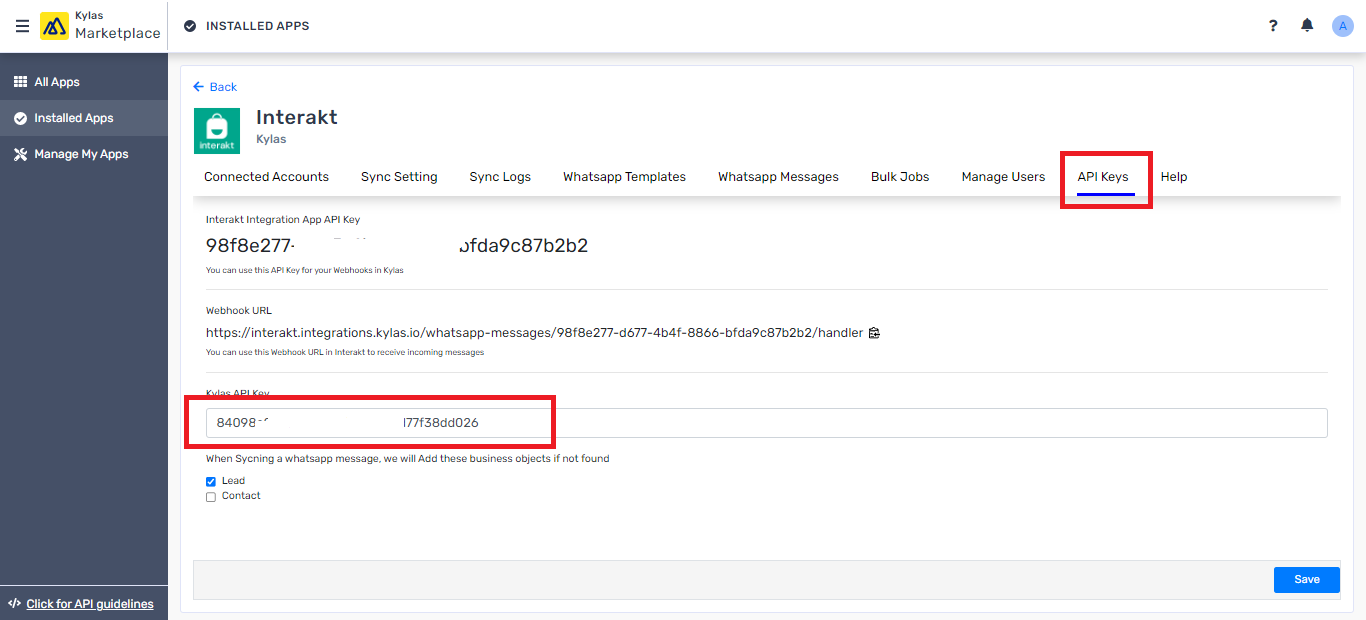Viewport: 1366px width, 620px height.
Task: Enable the Contact checkbox
Action: (210, 496)
